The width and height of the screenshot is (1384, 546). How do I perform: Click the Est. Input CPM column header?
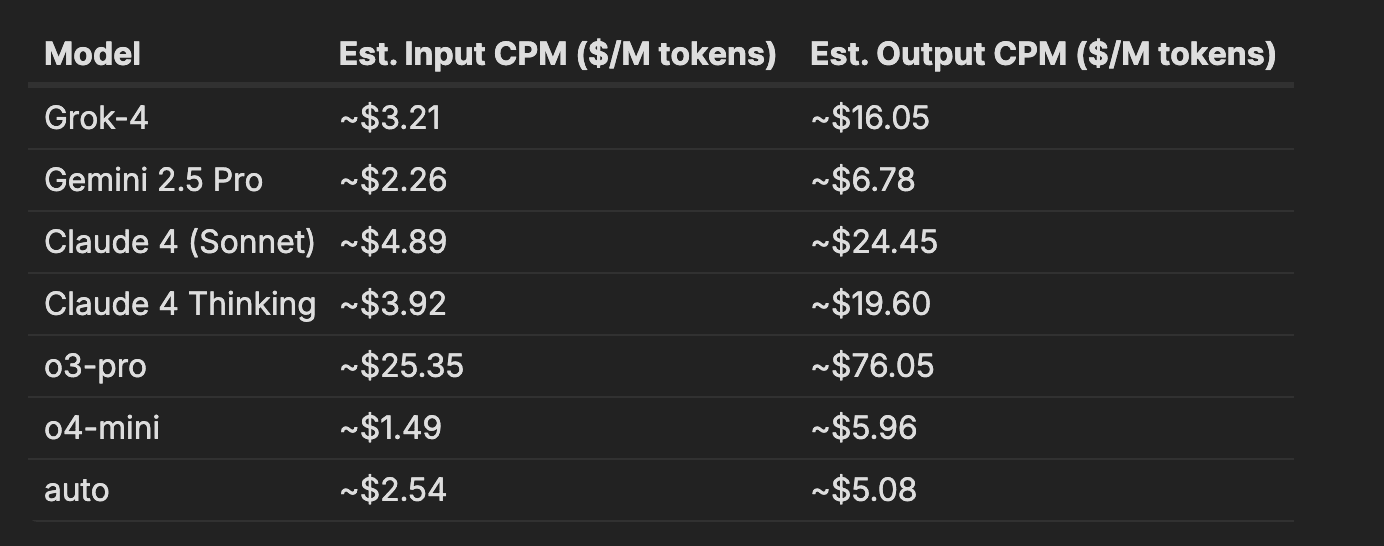point(557,54)
